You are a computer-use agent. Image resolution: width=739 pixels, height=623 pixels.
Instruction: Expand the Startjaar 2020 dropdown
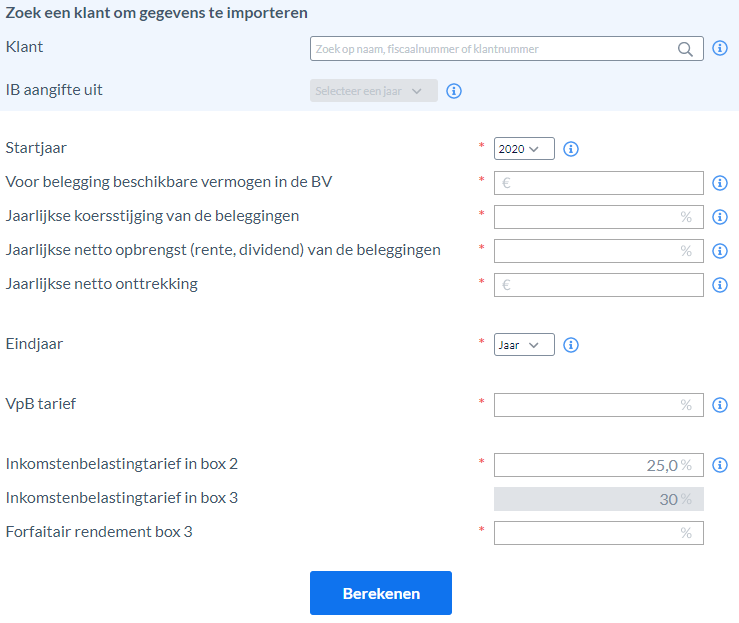click(524, 149)
